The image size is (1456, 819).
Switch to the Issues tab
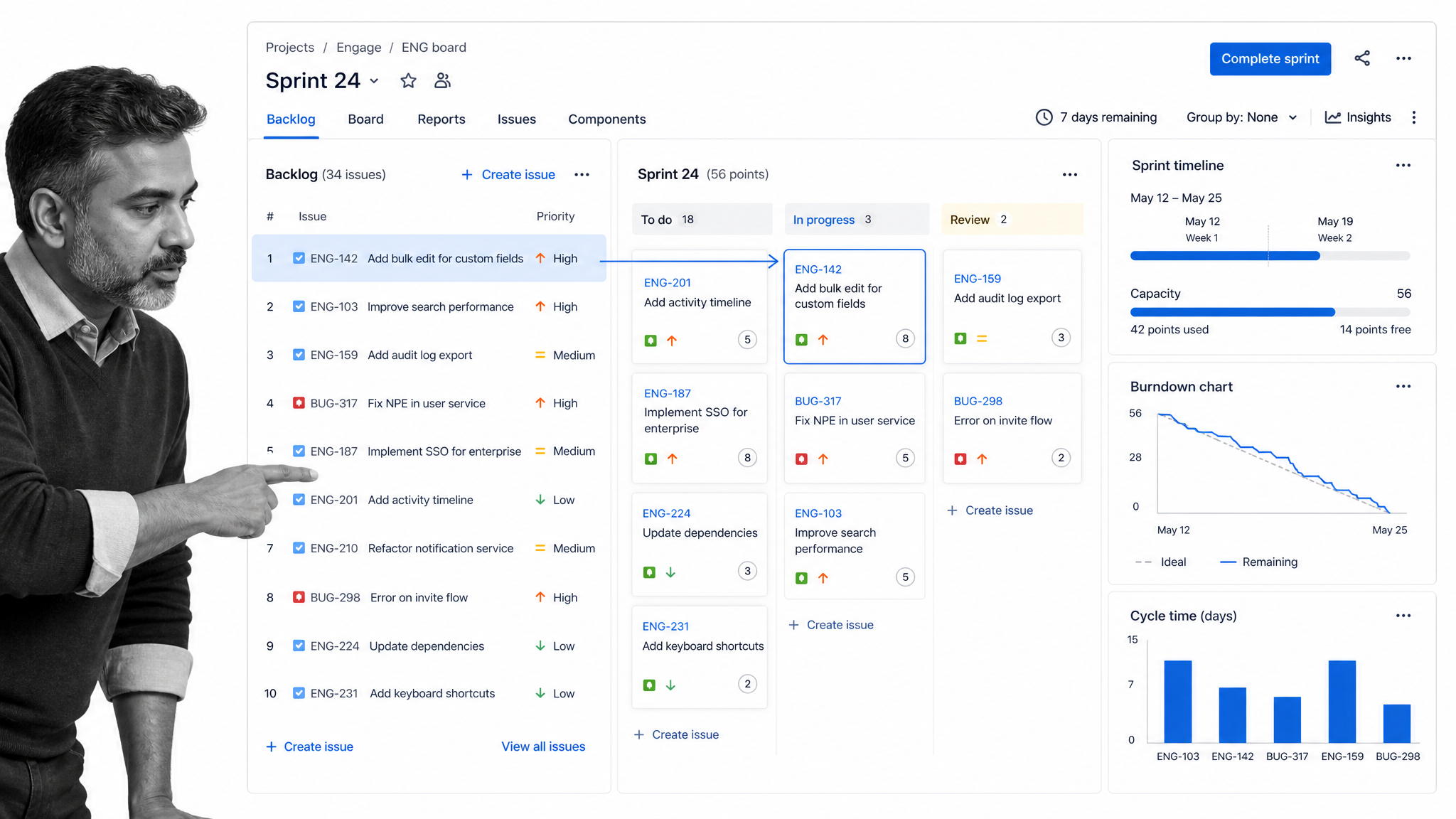click(517, 119)
